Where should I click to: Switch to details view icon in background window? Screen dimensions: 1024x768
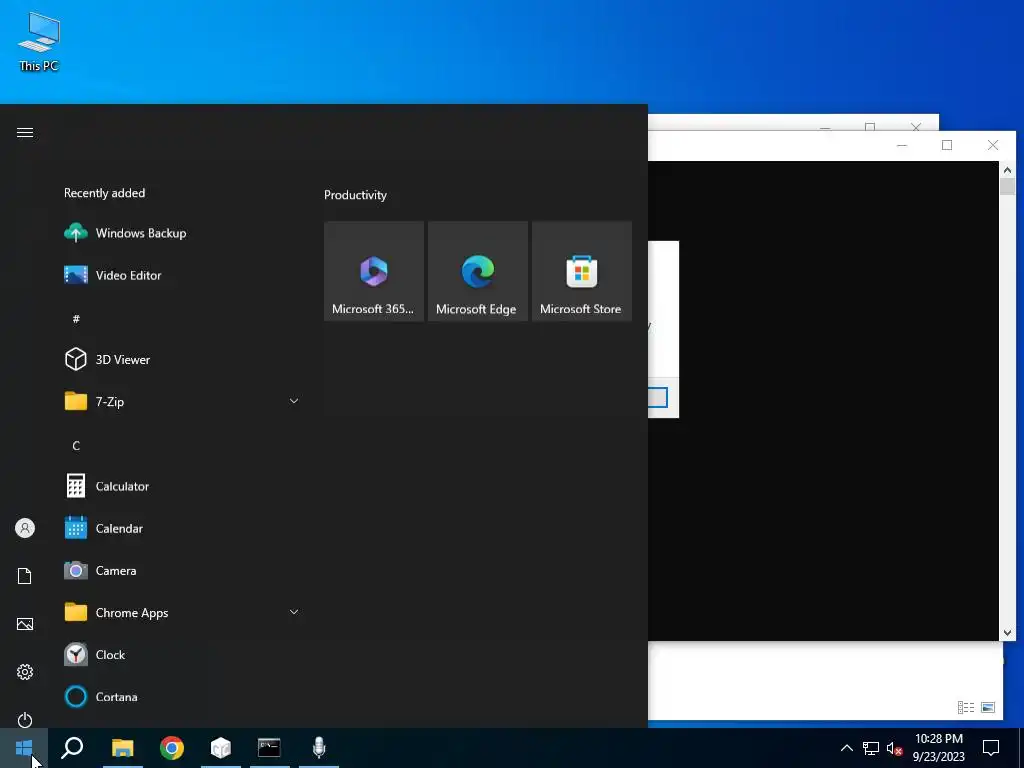click(966, 707)
